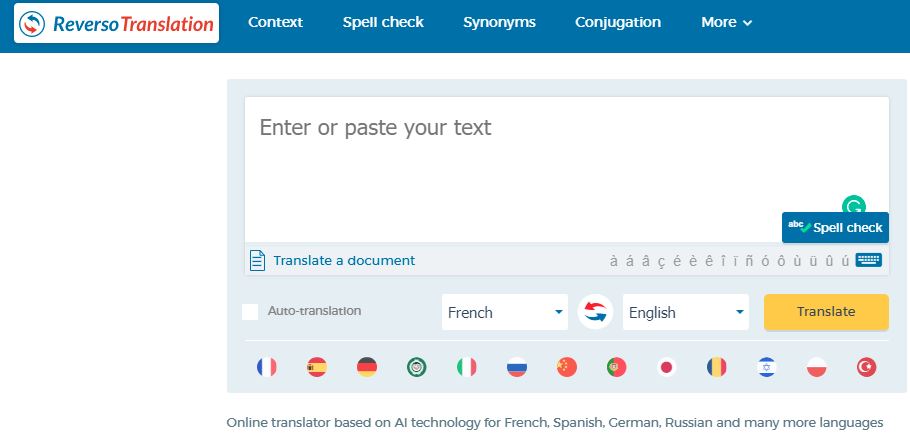Open the French source language dropdown
The image size is (910, 445).
(504, 312)
